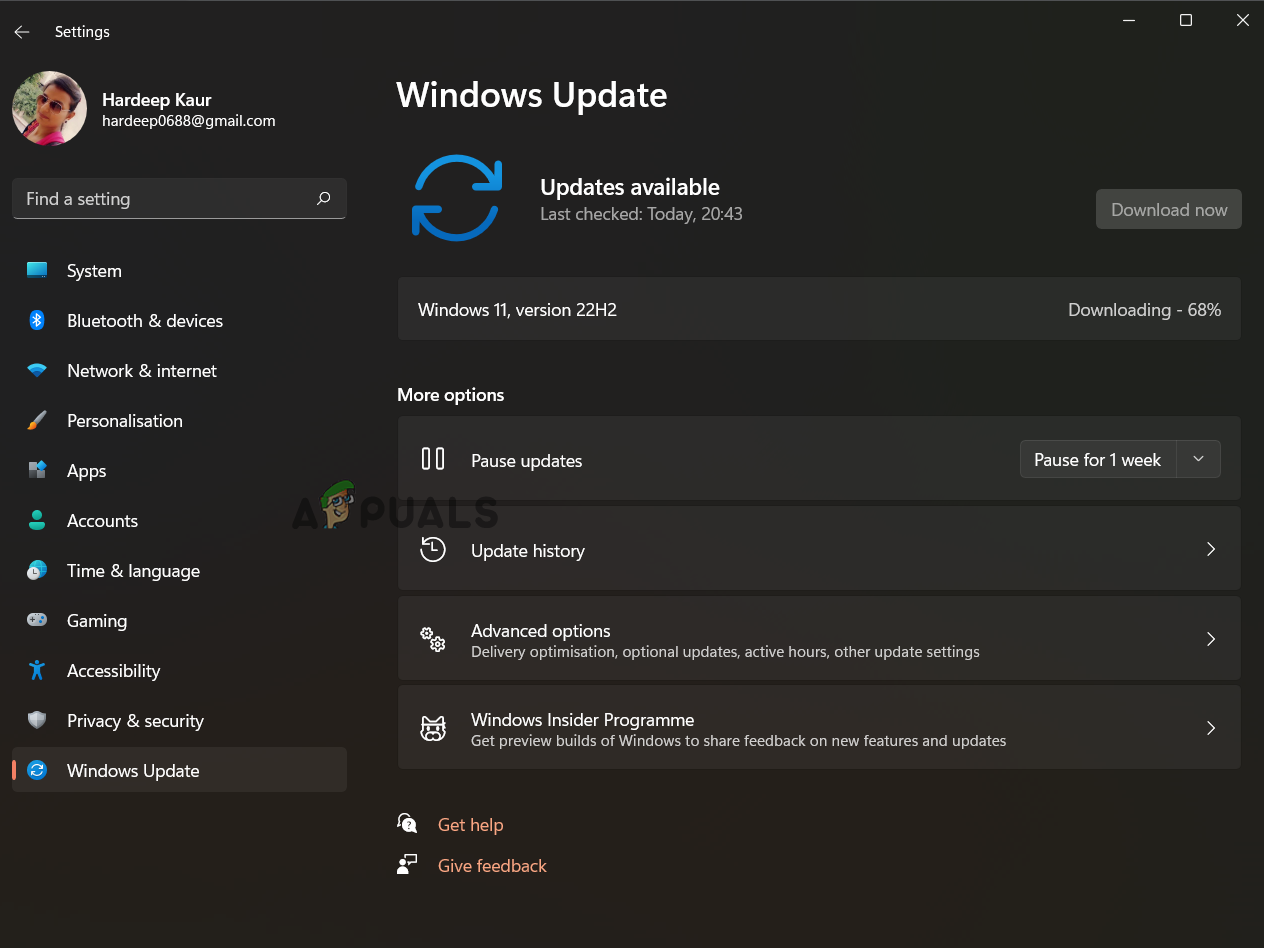Screen dimensions: 1264x948
Task: Go to Apps settings
Action: coord(180,471)
